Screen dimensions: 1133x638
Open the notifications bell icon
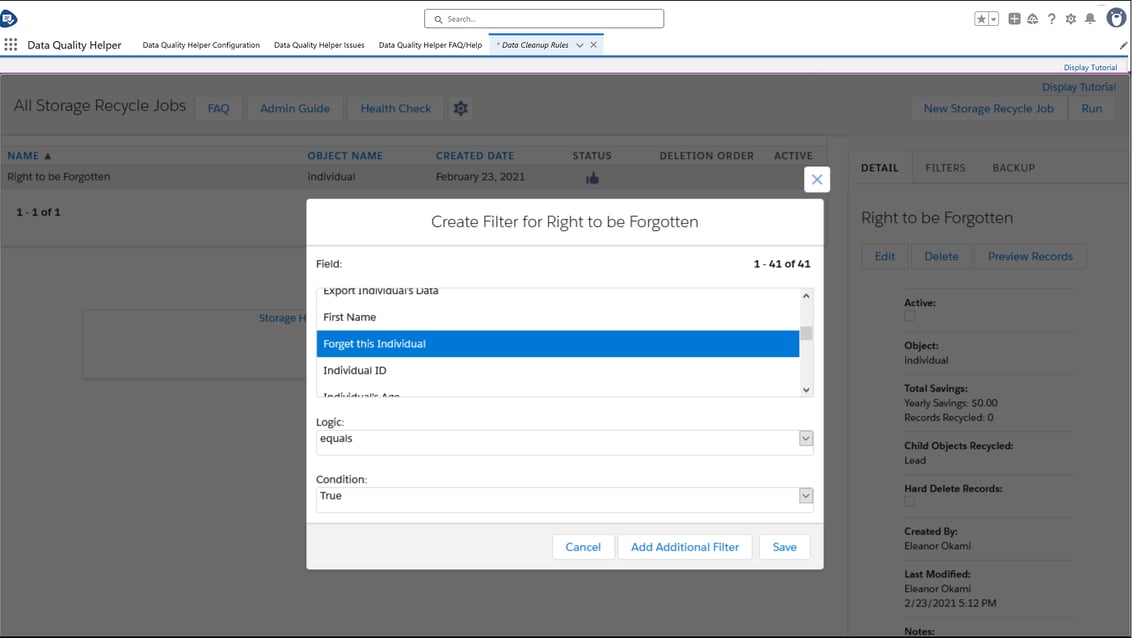(x=1090, y=19)
